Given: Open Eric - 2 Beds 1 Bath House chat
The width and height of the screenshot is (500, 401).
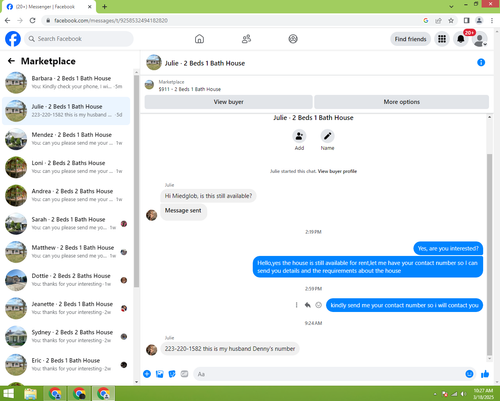Looking at the screenshot, I should (66, 365).
